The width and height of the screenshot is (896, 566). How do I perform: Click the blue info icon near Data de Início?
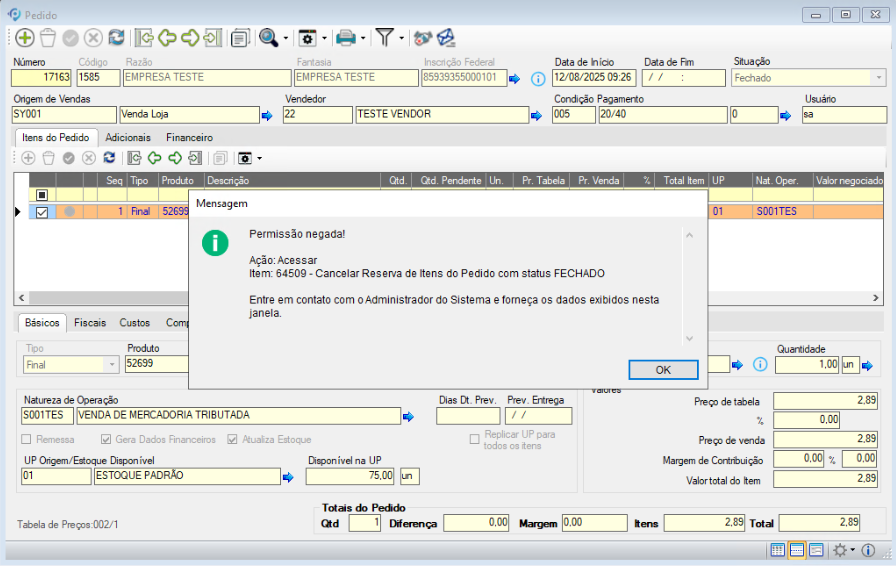coord(537,78)
